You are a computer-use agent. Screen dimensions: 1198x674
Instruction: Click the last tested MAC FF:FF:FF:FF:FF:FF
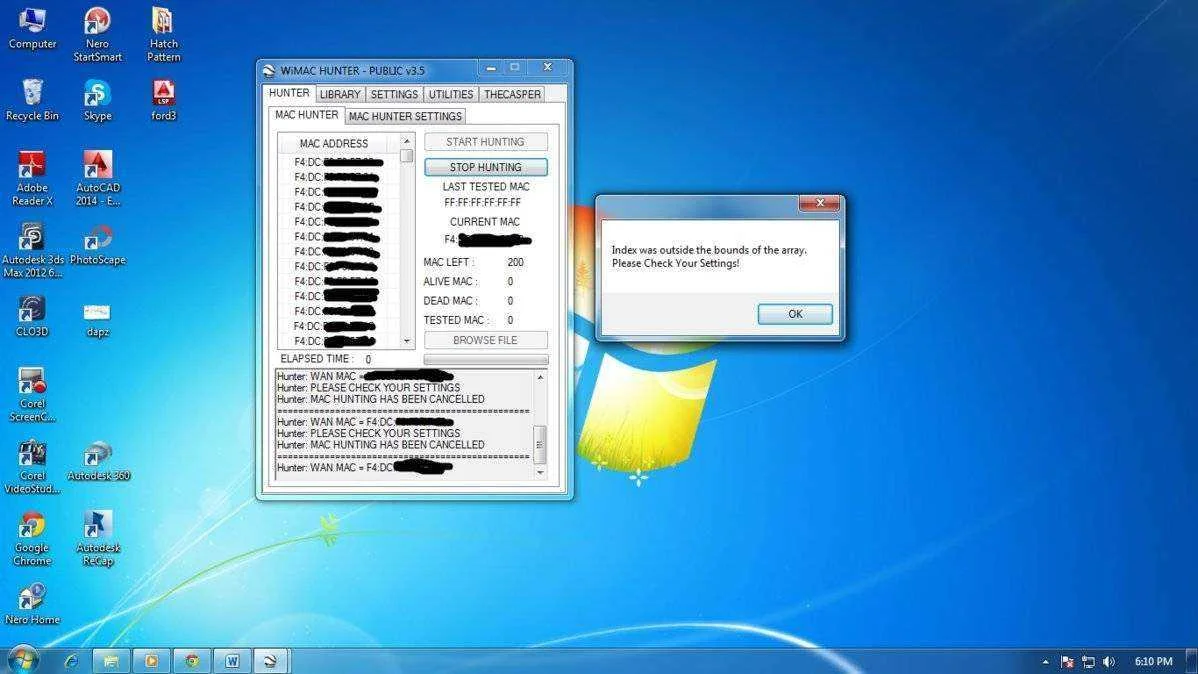click(482, 203)
